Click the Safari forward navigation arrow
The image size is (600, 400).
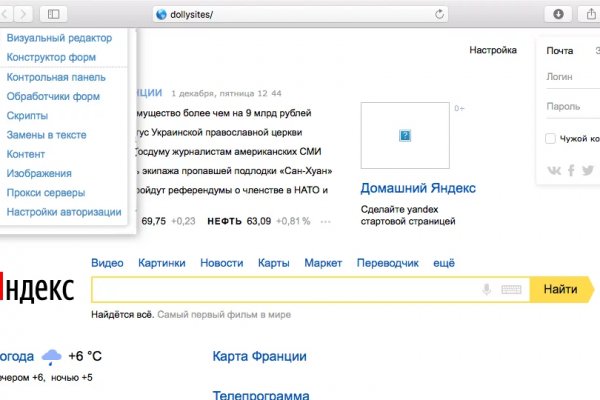click(x=23, y=14)
